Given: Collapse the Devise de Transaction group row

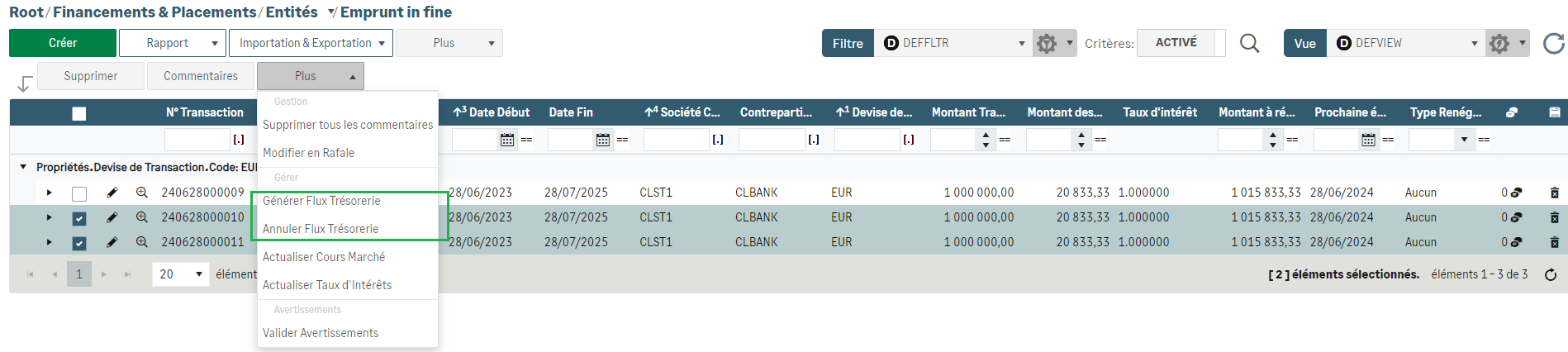Looking at the screenshot, I should pos(23,167).
